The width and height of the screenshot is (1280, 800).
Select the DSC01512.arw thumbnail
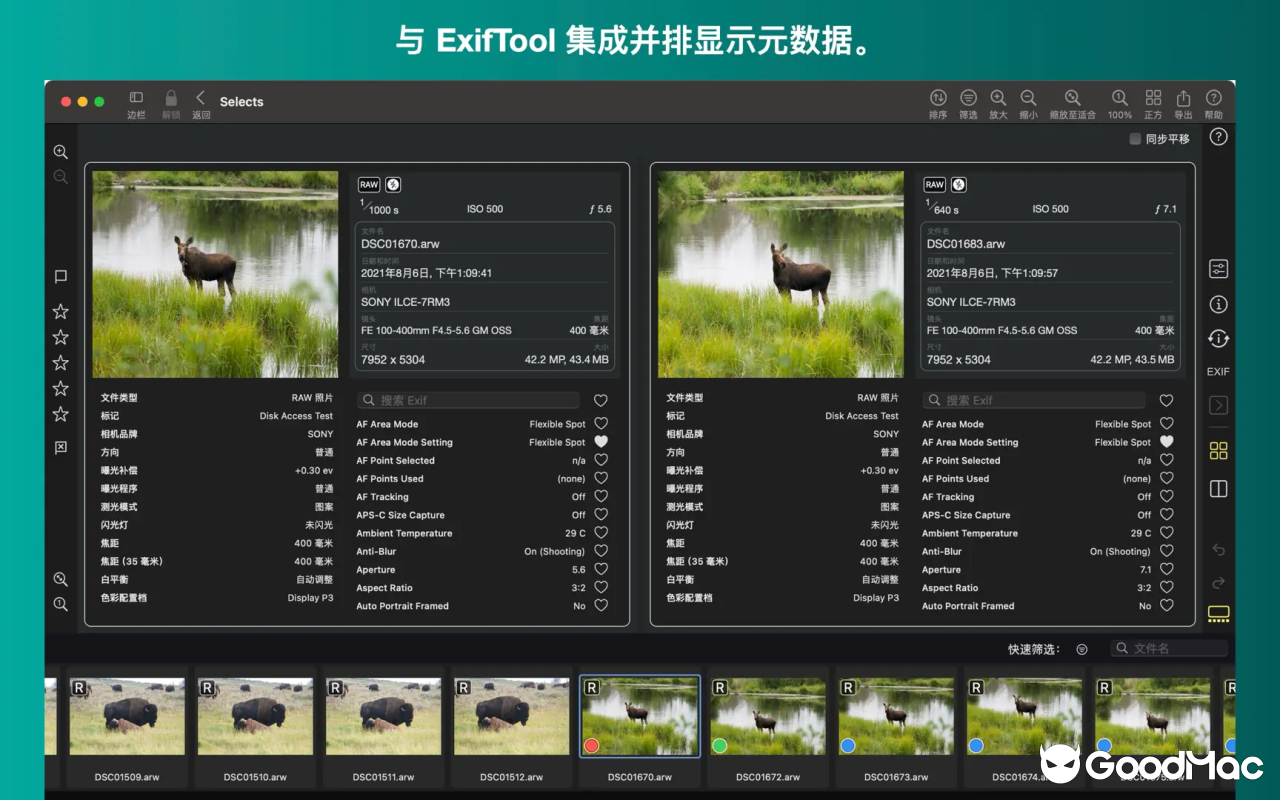point(511,716)
